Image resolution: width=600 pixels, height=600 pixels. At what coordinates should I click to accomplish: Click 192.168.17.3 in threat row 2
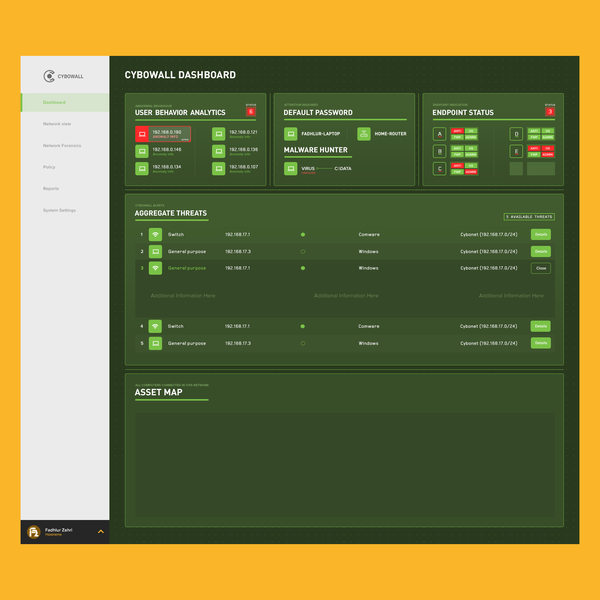click(238, 251)
